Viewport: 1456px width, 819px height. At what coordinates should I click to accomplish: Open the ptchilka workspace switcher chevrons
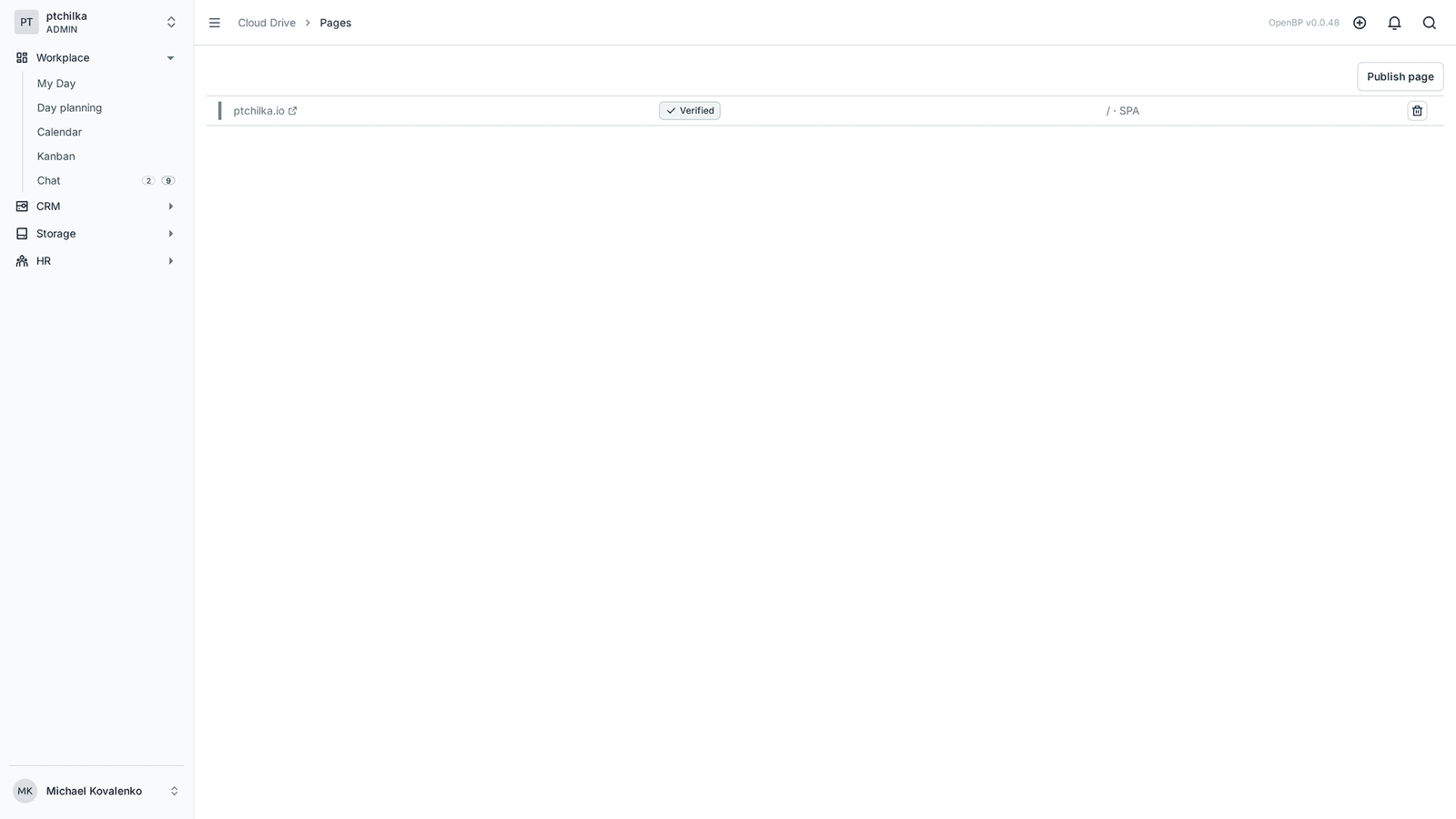click(x=171, y=22)
